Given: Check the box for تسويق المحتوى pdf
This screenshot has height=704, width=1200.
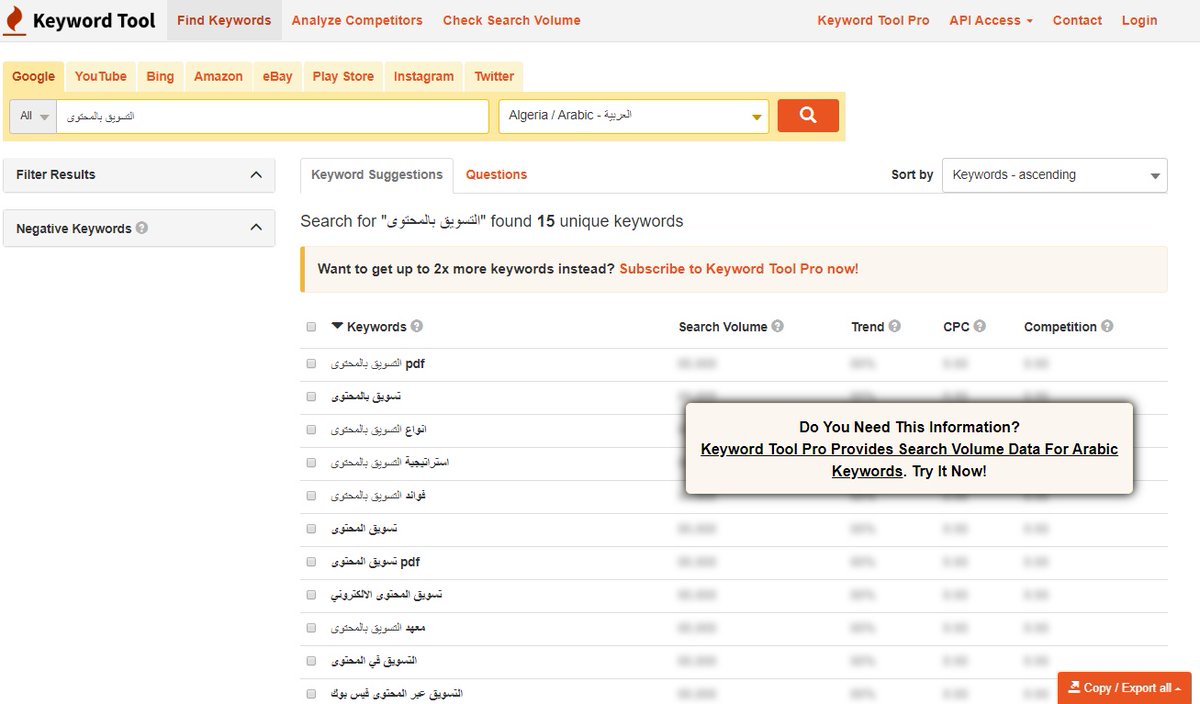Looking at the screenshot, I should (x=311, y=562).
